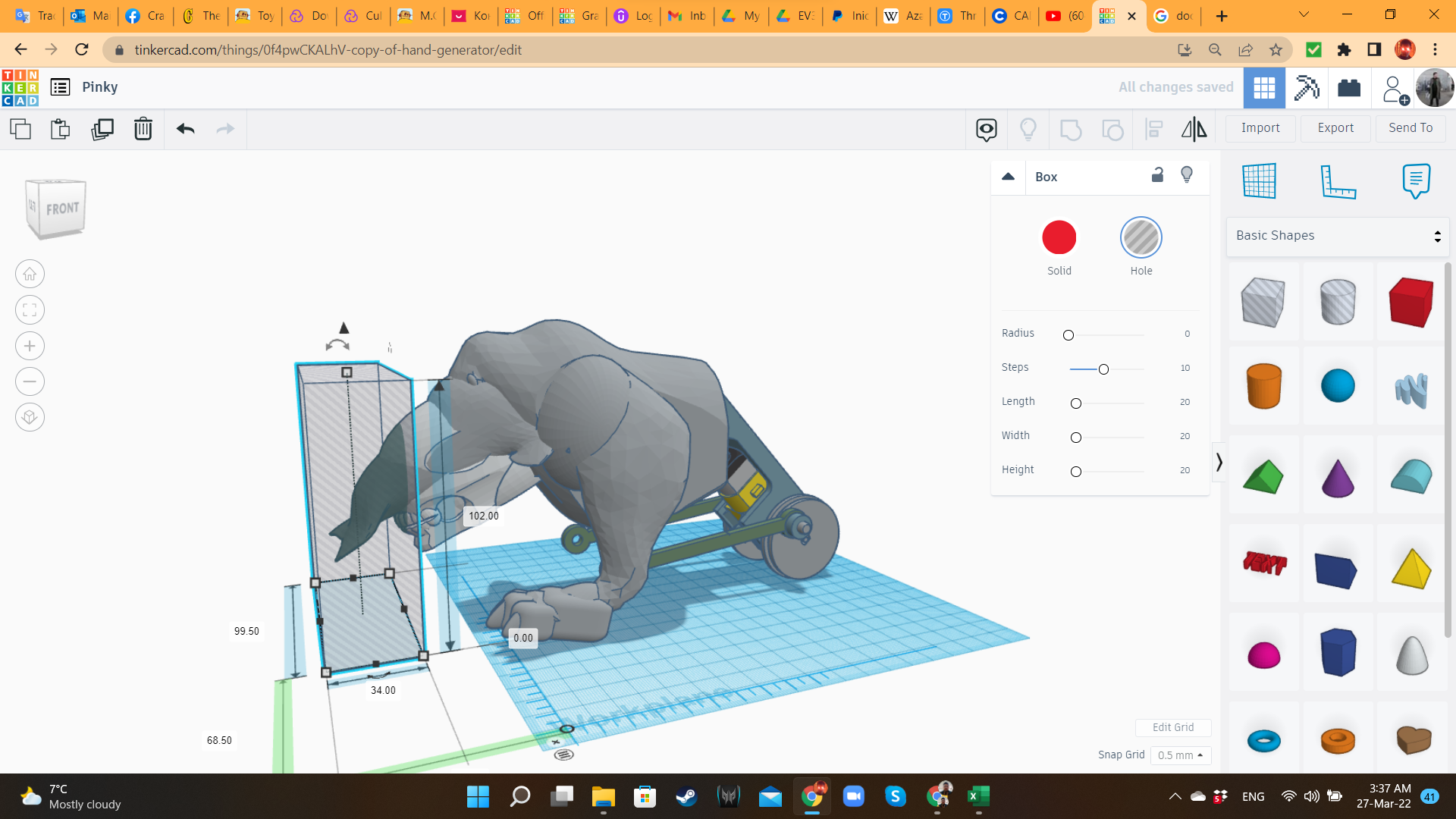Click the Import button
This screenshot has width=1456, height=819.
point(1260,128)
